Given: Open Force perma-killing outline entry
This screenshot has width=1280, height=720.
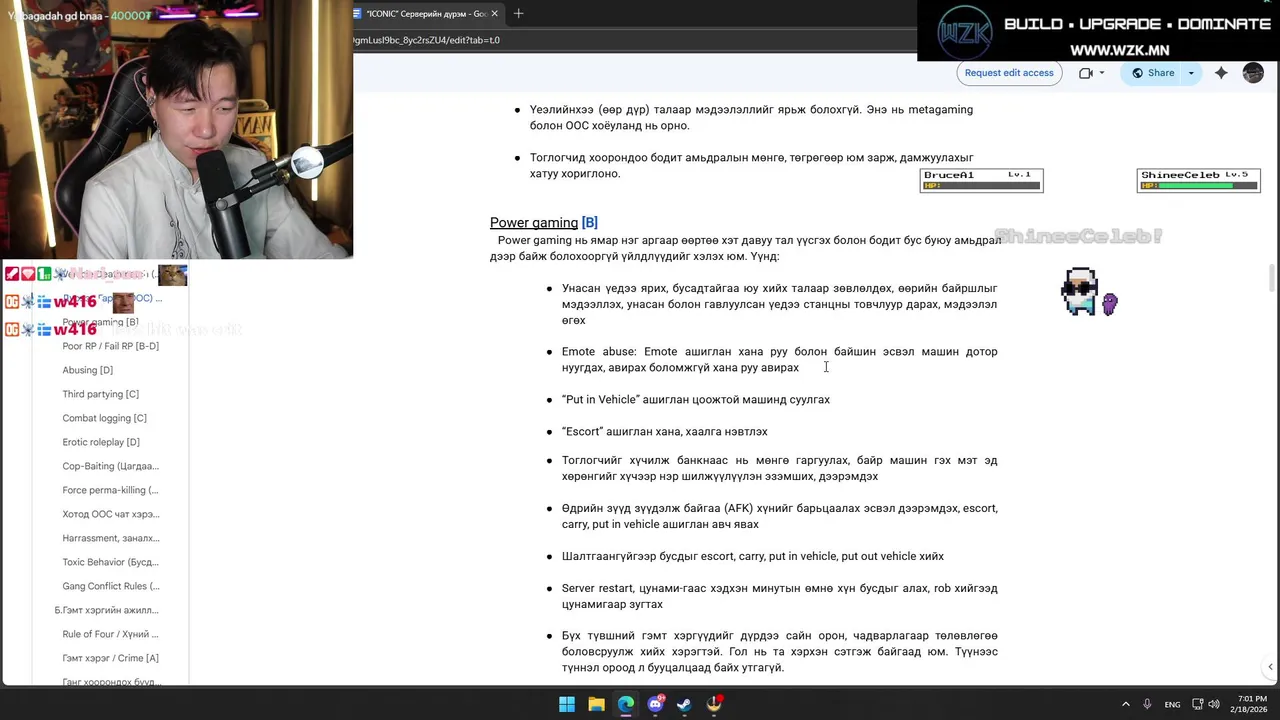Looking at the screenshot, I should pyautogui.click(x=110, y=490).
